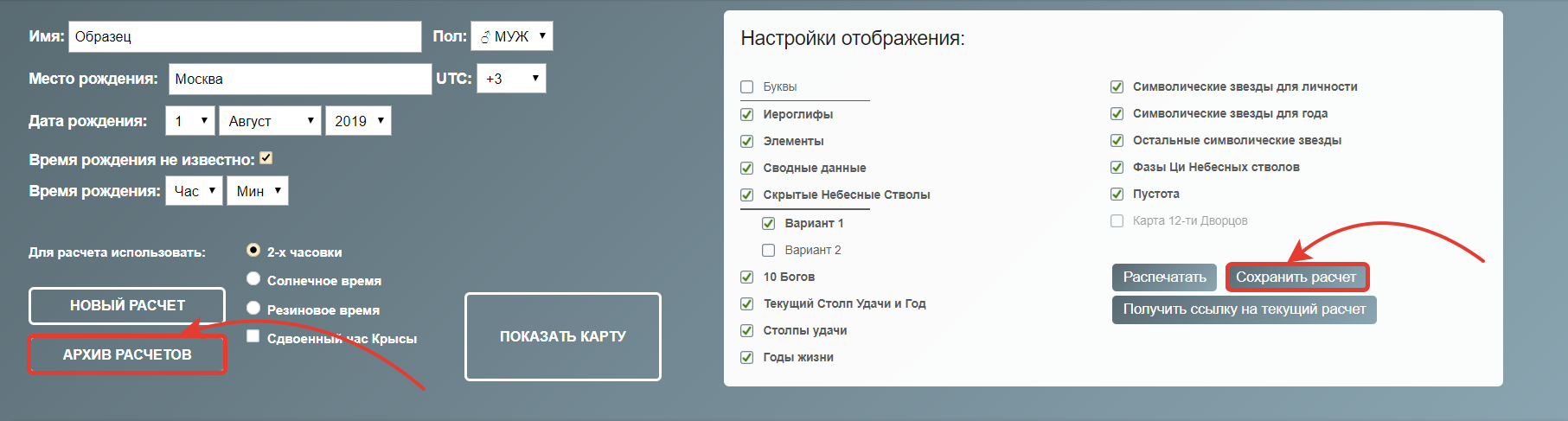Click the Сохранить расчет button
The image size is (1568, 421).
(x=1296, y=277)
